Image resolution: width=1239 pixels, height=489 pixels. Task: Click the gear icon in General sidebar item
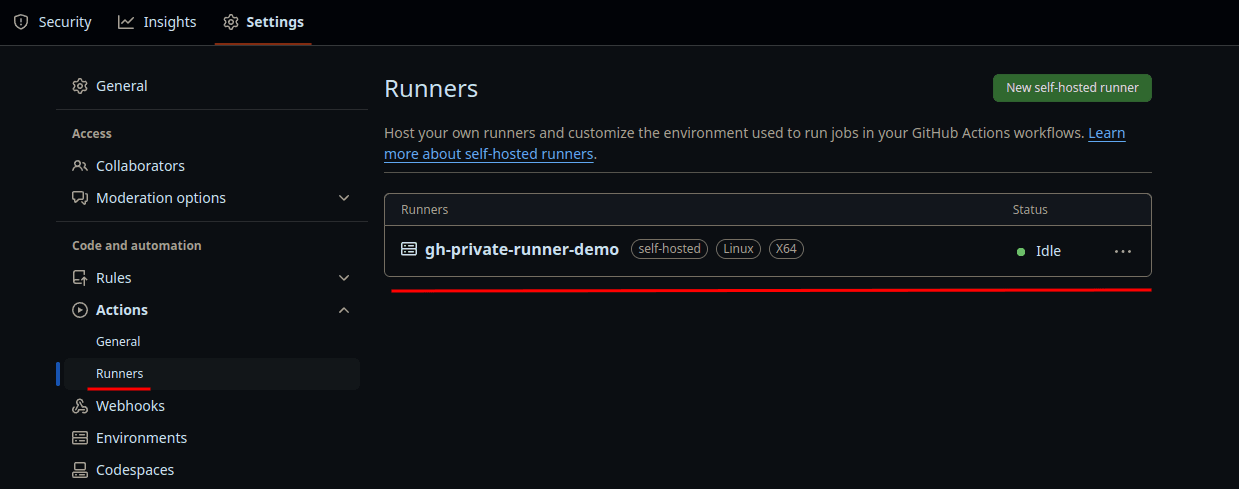pos(80,86)
